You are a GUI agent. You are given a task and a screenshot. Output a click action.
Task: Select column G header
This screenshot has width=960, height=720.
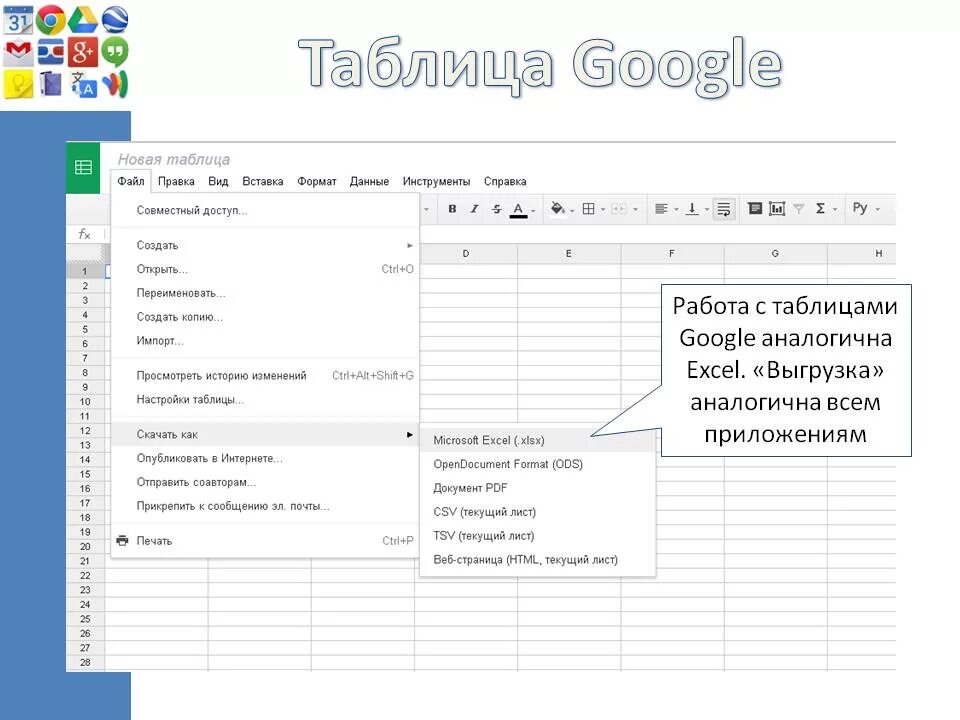[775, 253]
